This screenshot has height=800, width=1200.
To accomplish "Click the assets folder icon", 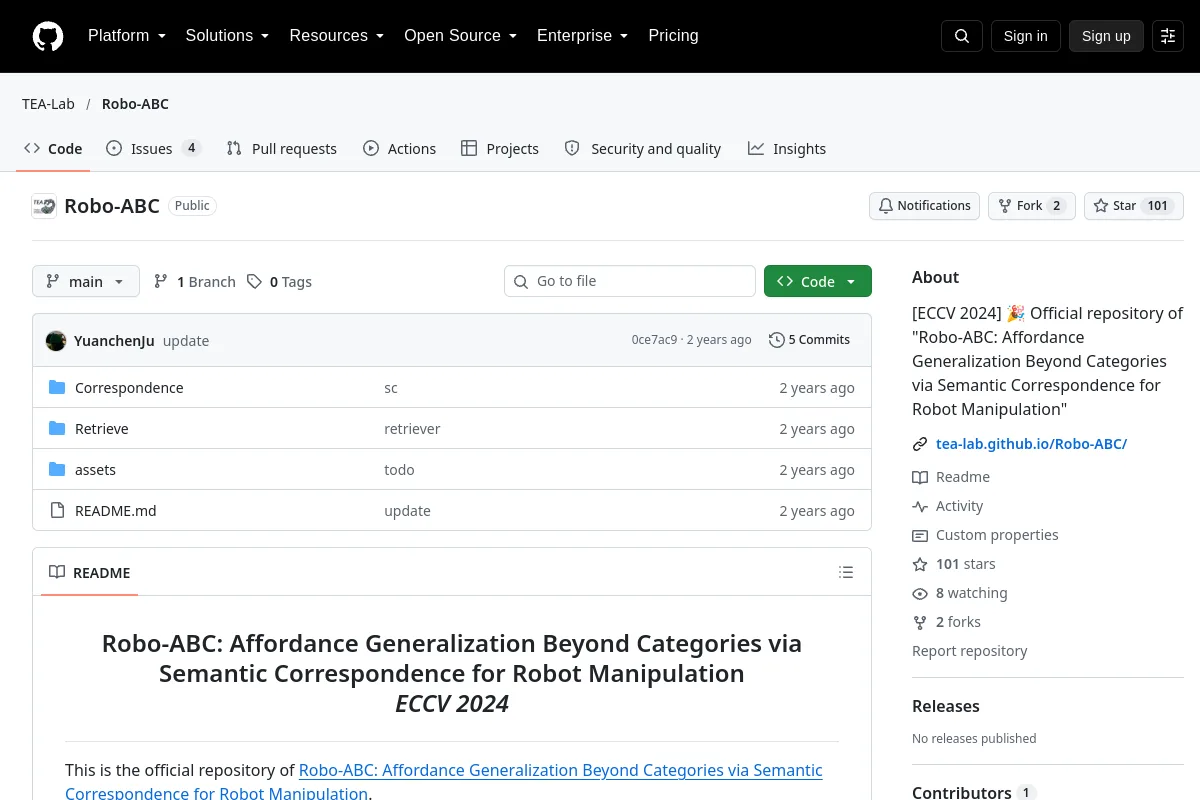I will pyautogui.click(x=57, y=470).
